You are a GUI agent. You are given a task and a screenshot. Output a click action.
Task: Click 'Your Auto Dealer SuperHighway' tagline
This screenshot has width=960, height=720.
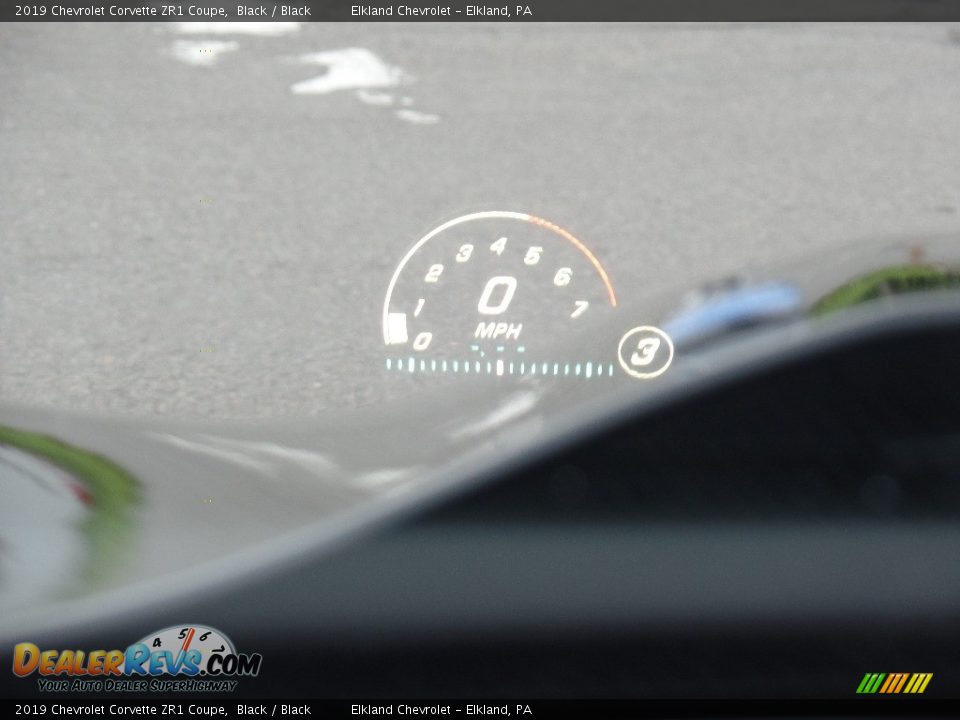click(137, 685)
